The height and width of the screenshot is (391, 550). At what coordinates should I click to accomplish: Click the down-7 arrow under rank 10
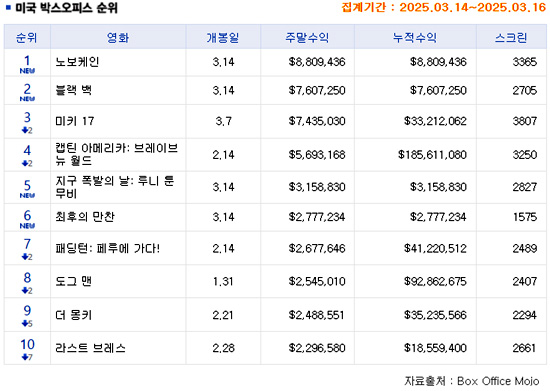27,357
